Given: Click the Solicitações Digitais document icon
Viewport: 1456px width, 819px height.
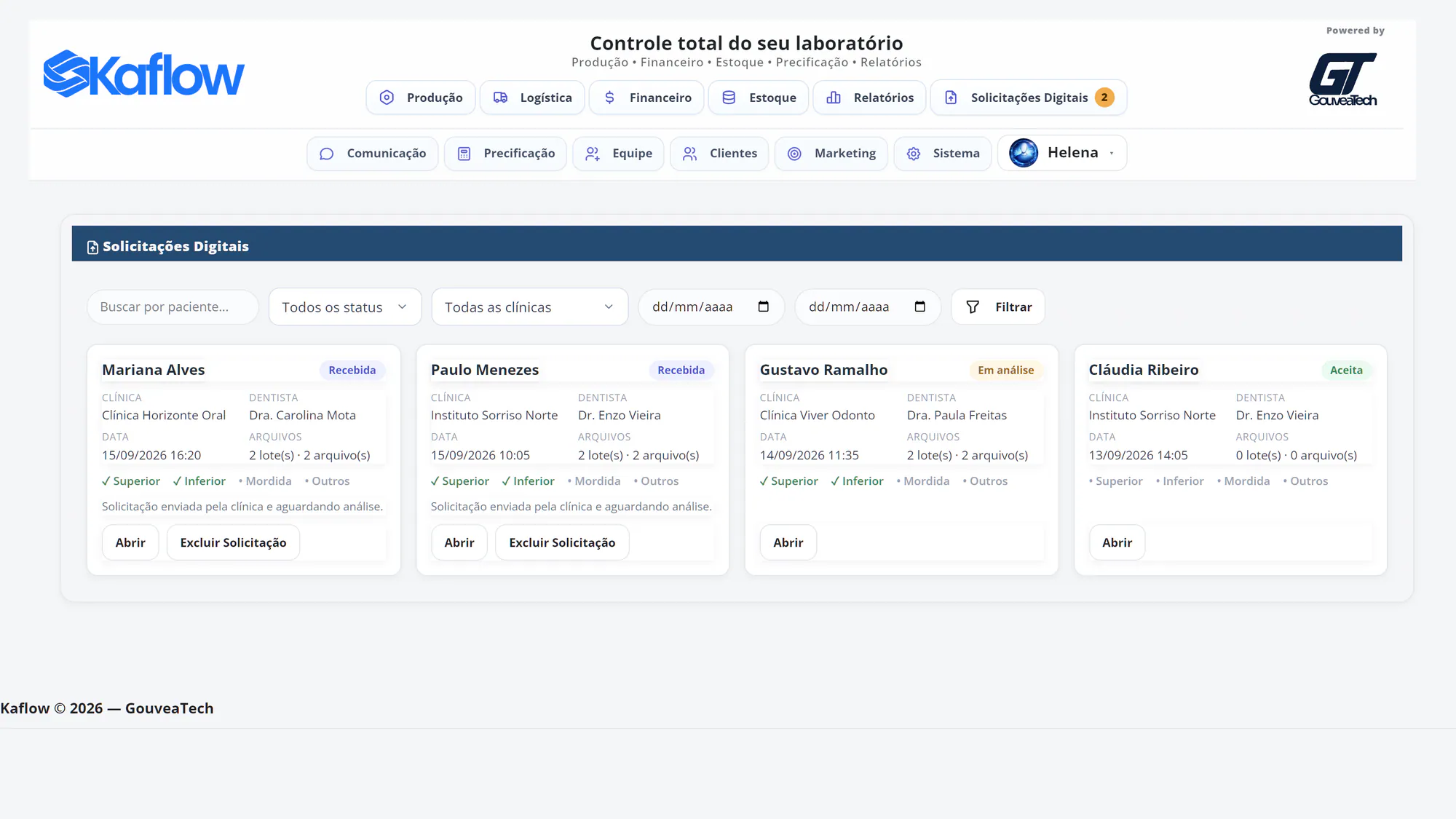Looking at the screenshot, I should click(951, 98).
